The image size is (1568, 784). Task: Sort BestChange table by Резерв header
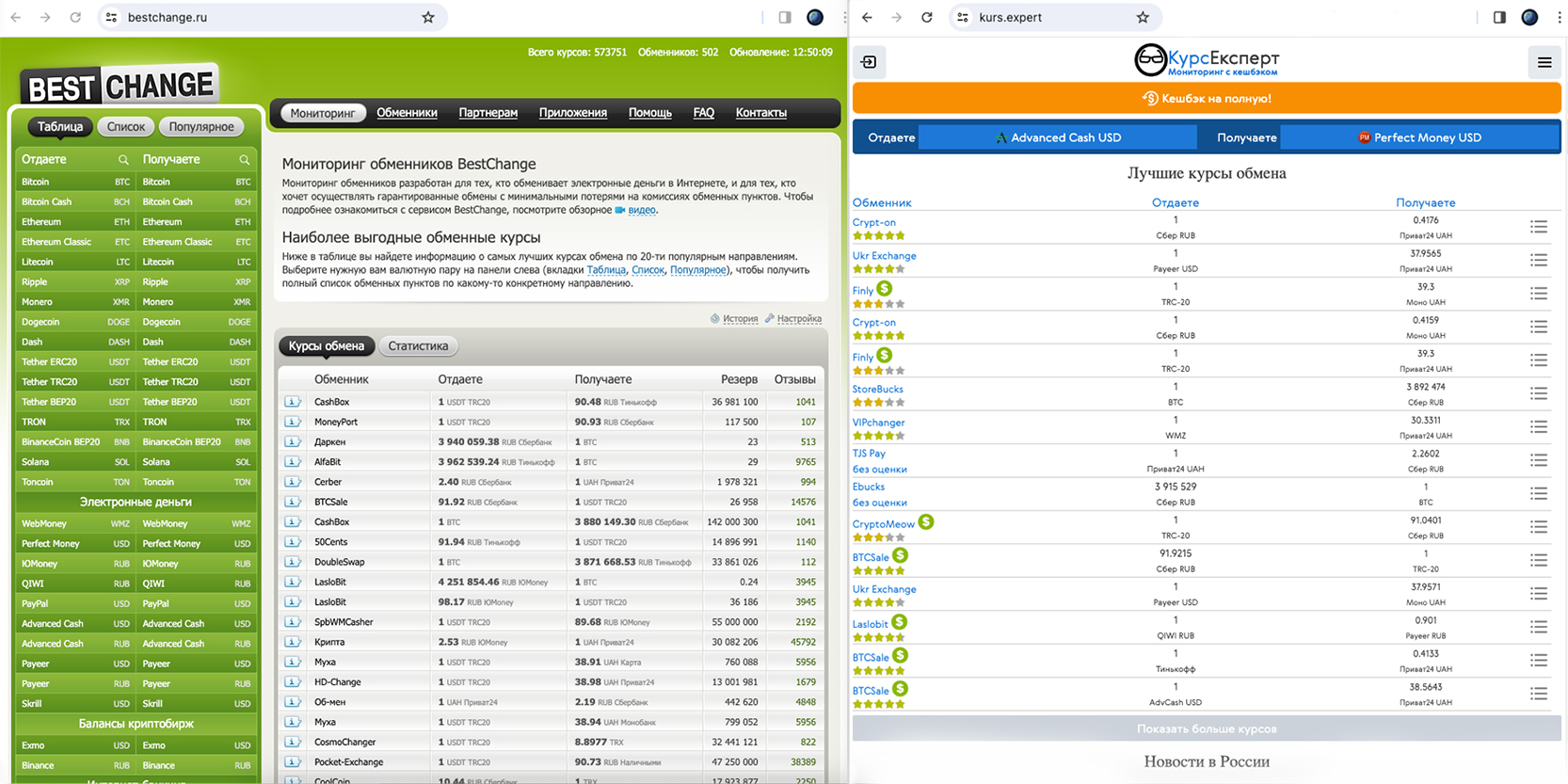739,379
